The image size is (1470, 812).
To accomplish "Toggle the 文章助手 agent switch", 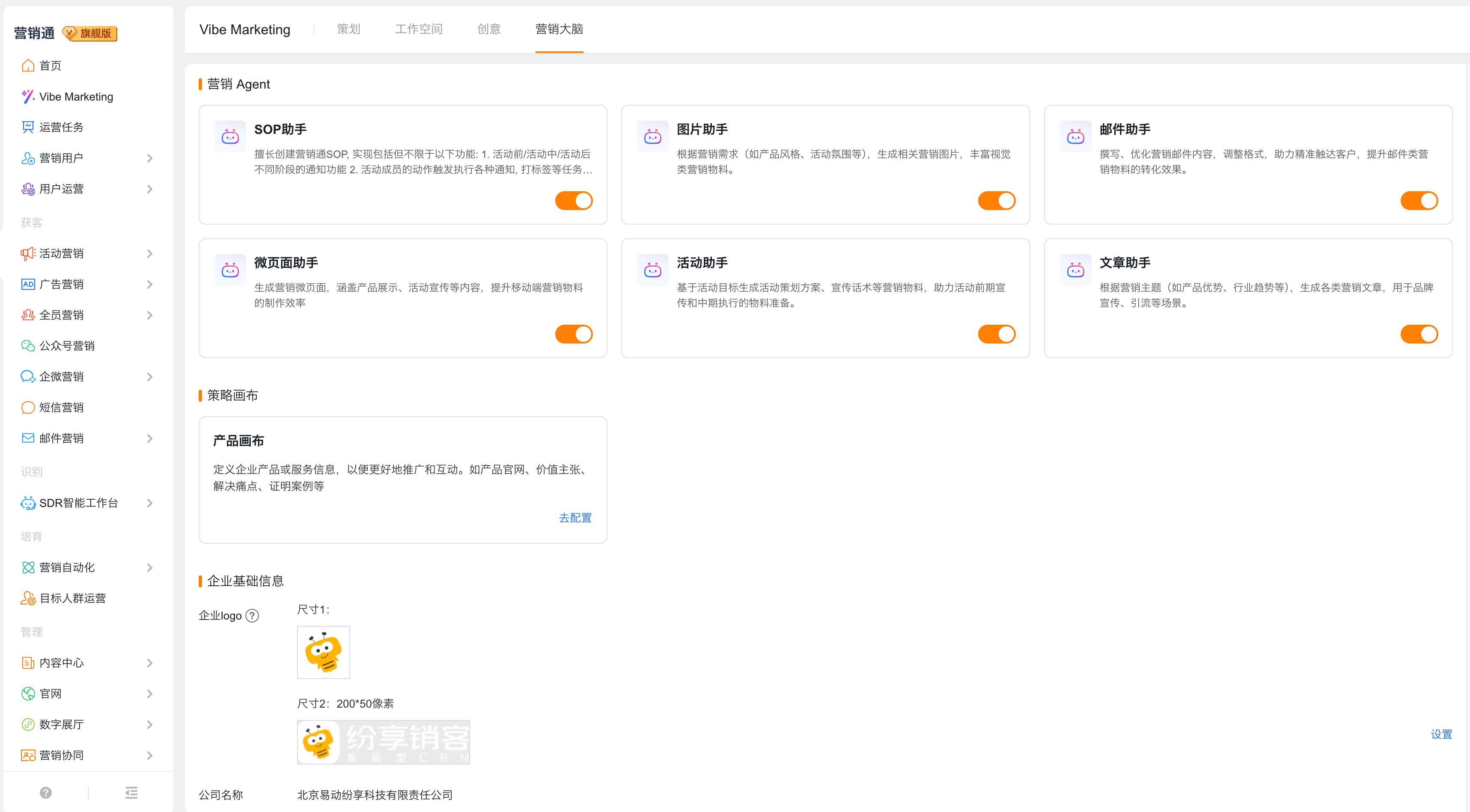I will pyautogui.click(x=1419, y=334).
